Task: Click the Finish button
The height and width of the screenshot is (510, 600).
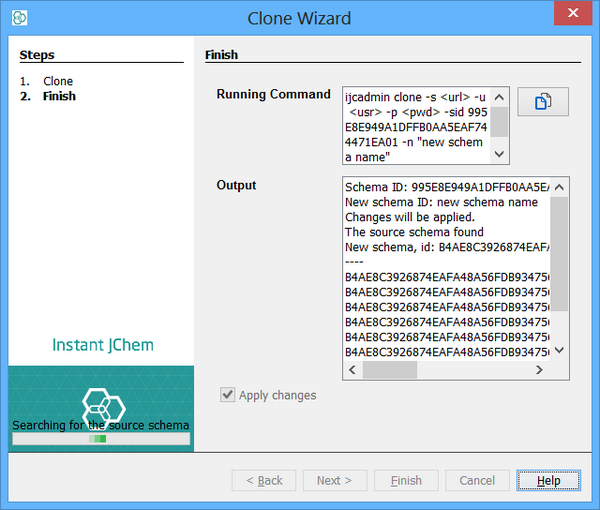Action: tap(406, 480)
